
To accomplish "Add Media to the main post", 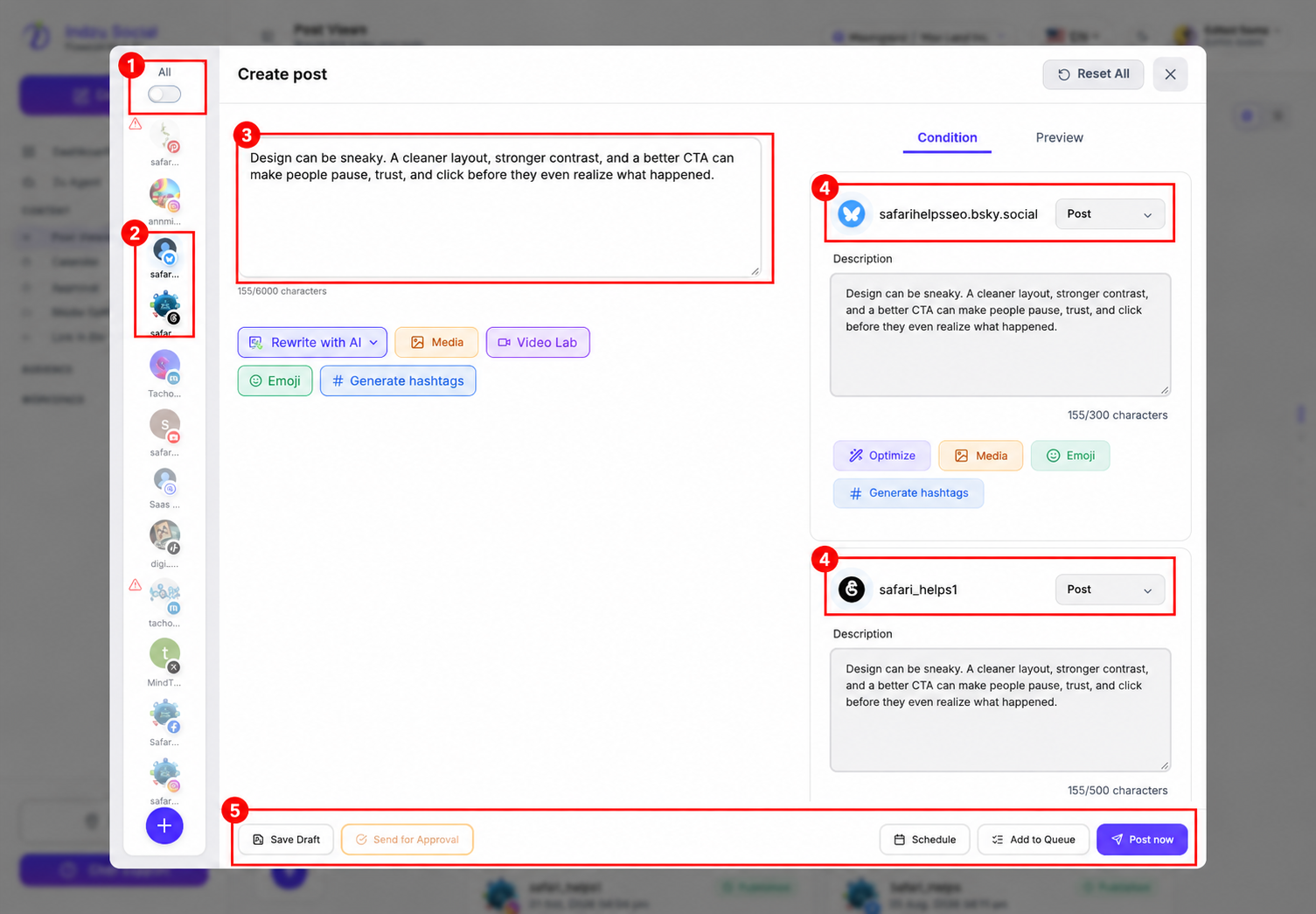I will pos(436,342).
